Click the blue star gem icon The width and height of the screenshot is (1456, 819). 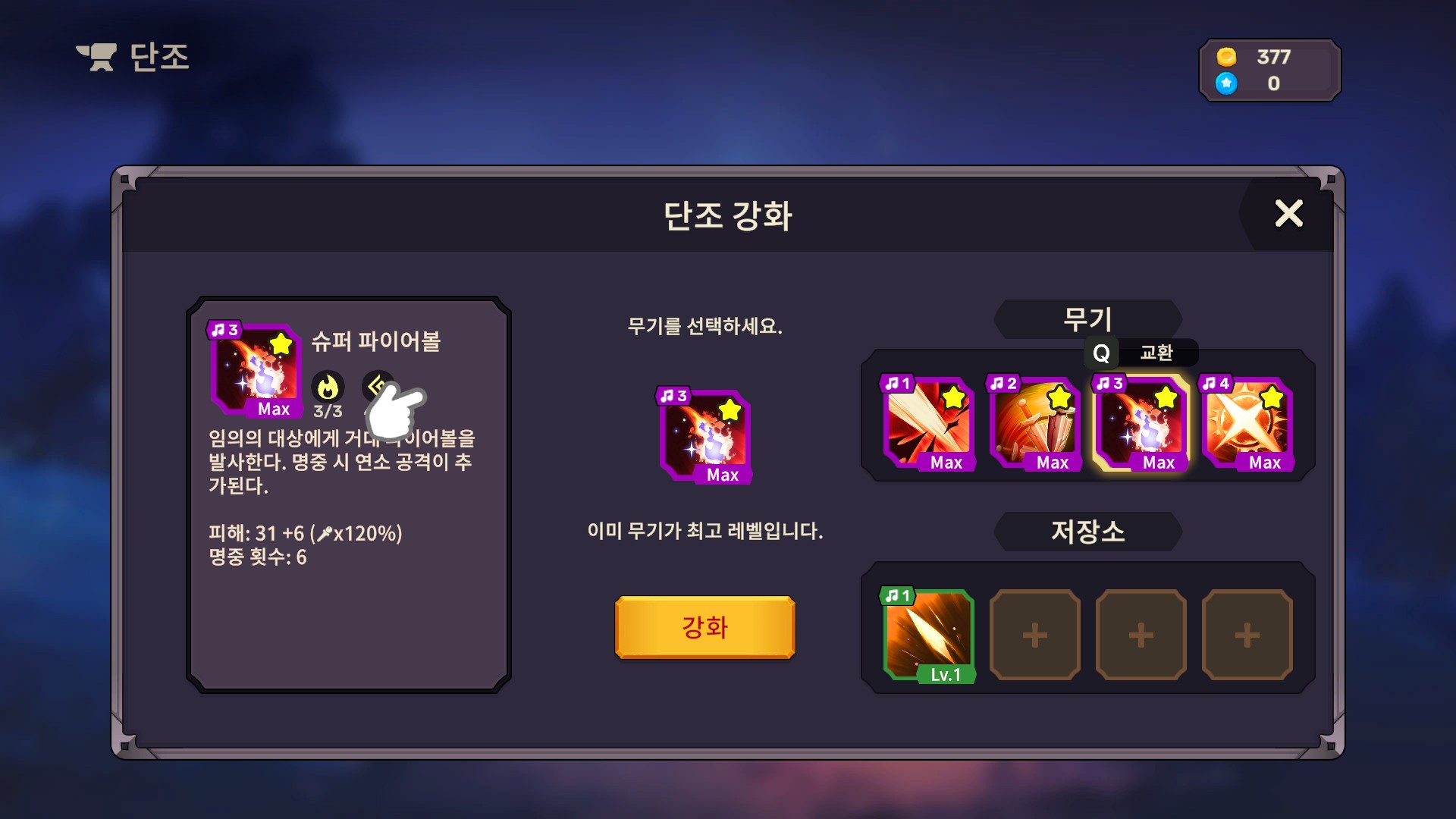pos(1226,83)
